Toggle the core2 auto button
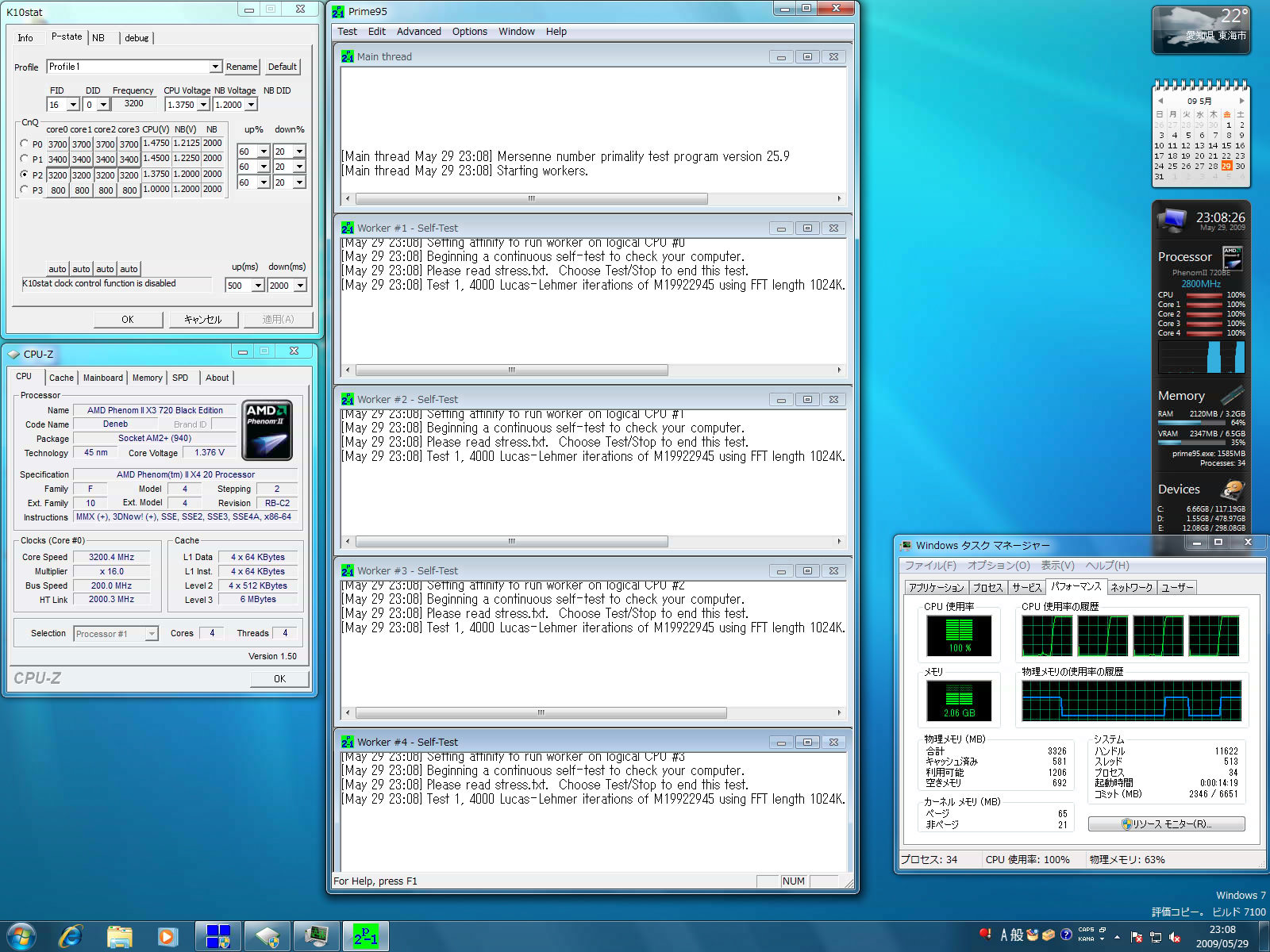 [105, 269]
